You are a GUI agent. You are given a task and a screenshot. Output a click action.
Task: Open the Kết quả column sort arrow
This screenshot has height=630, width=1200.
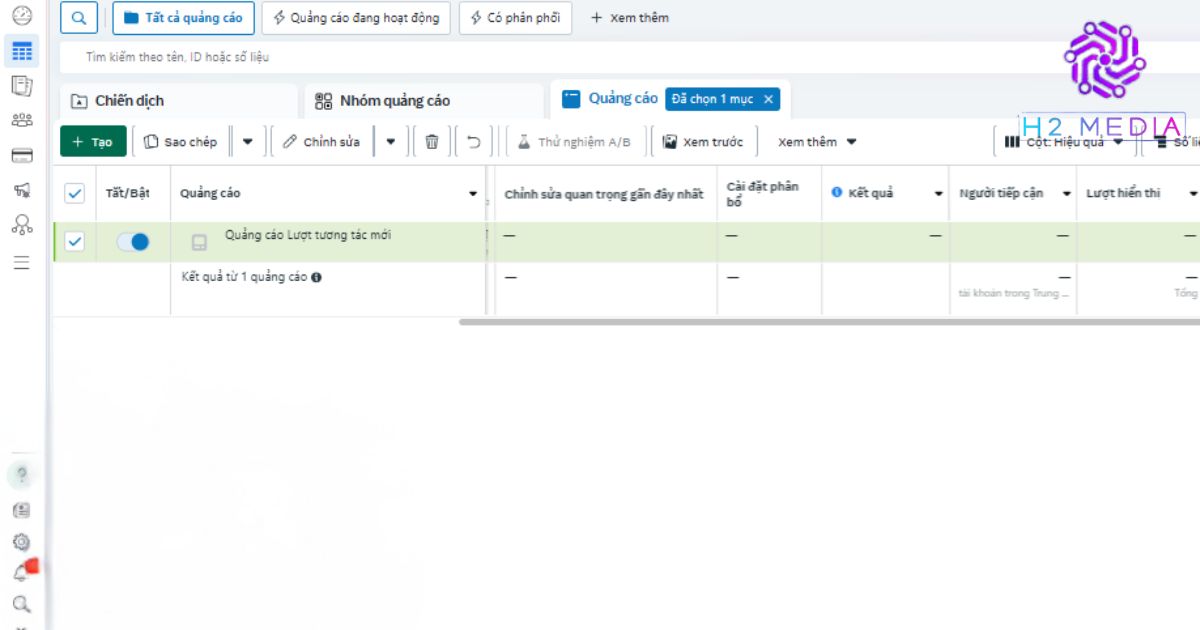point(939,194)
